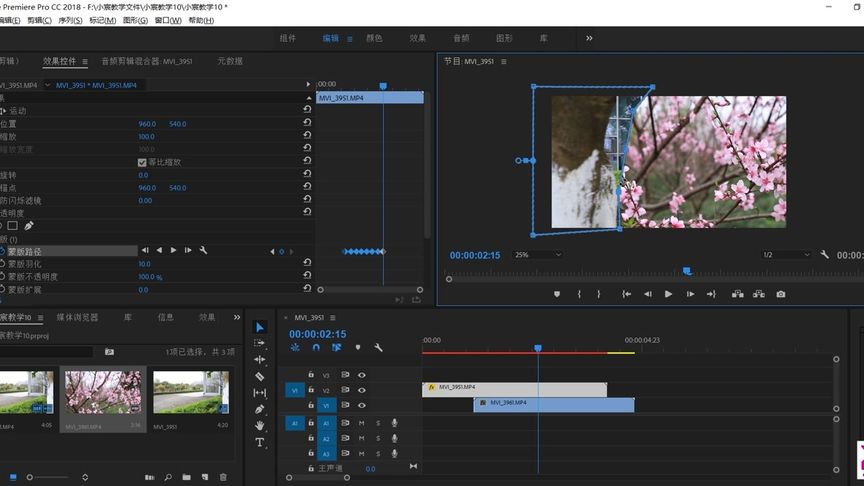Image resolution: width=864 pixels, height=486 pixels.
Task: Select the Type tool
Action: coord(260,442)
